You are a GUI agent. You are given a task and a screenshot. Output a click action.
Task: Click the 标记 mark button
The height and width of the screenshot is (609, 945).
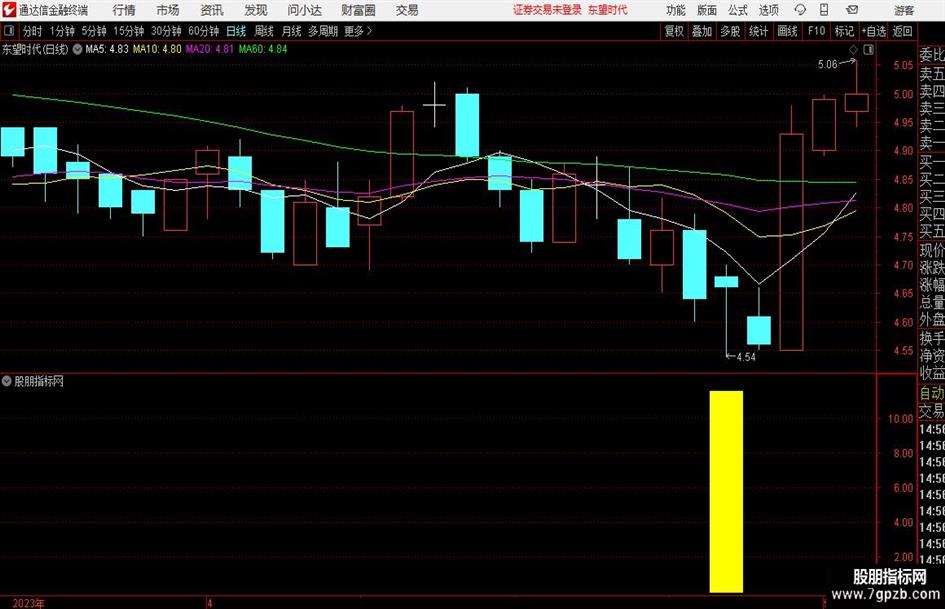844,31
